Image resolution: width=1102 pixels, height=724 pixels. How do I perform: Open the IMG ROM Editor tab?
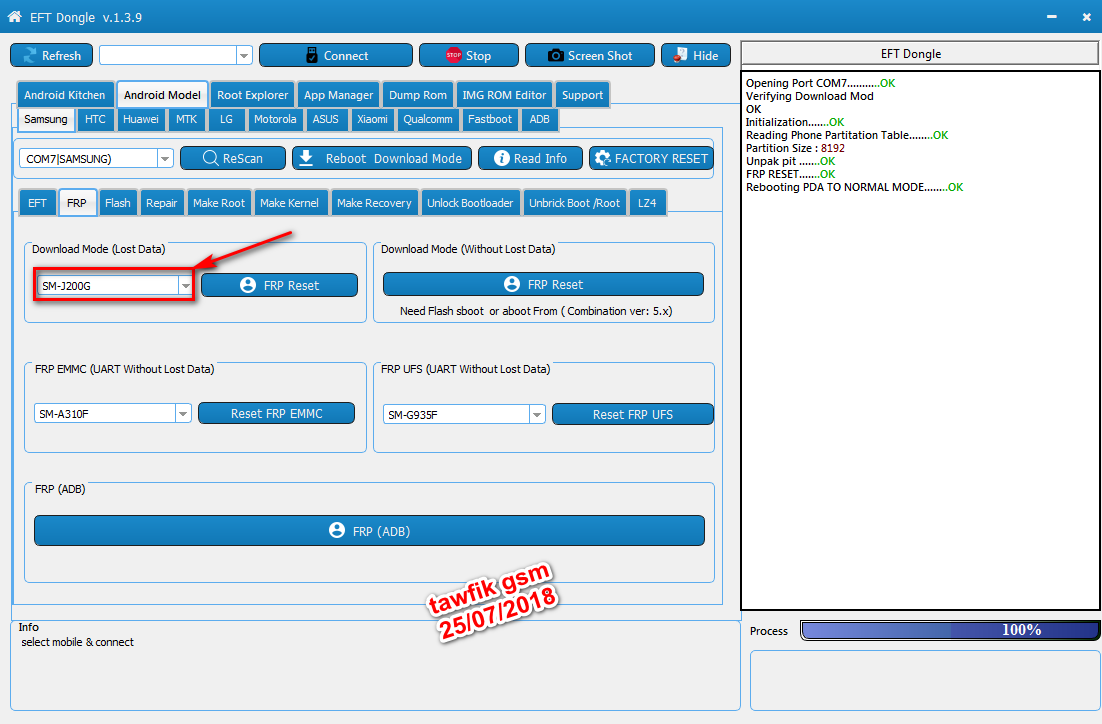(x=504, y=95)
